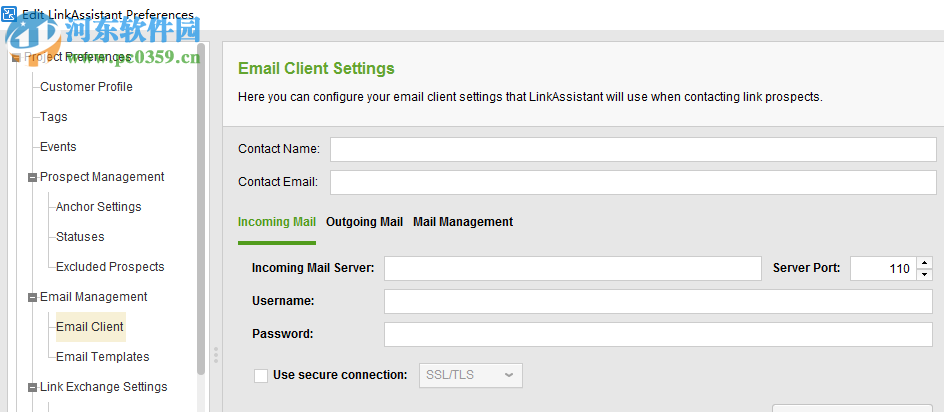Click the Contact Email input field
Image resolution: width=944 pixels, height=412 pixels.
click(633, 182)
